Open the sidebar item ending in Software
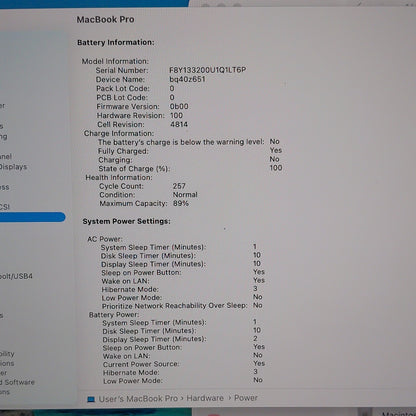 coord(17,382)
